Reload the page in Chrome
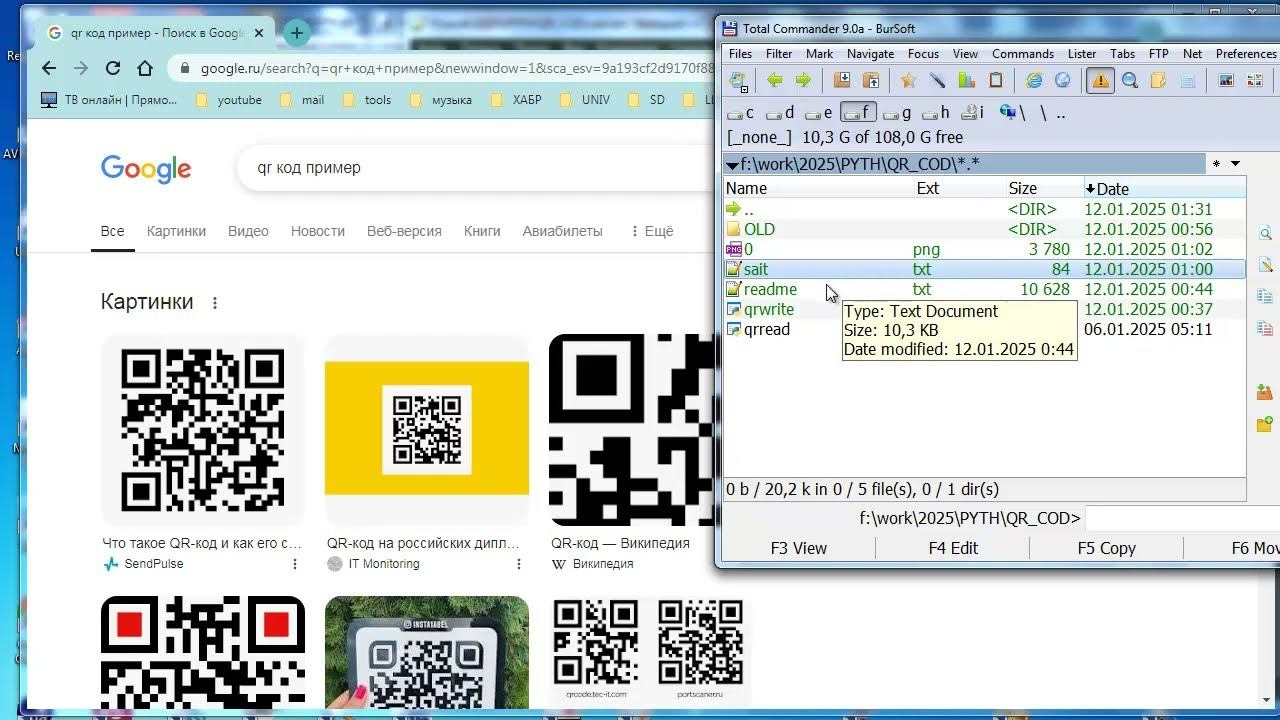1280x720 pixels. 113,68
